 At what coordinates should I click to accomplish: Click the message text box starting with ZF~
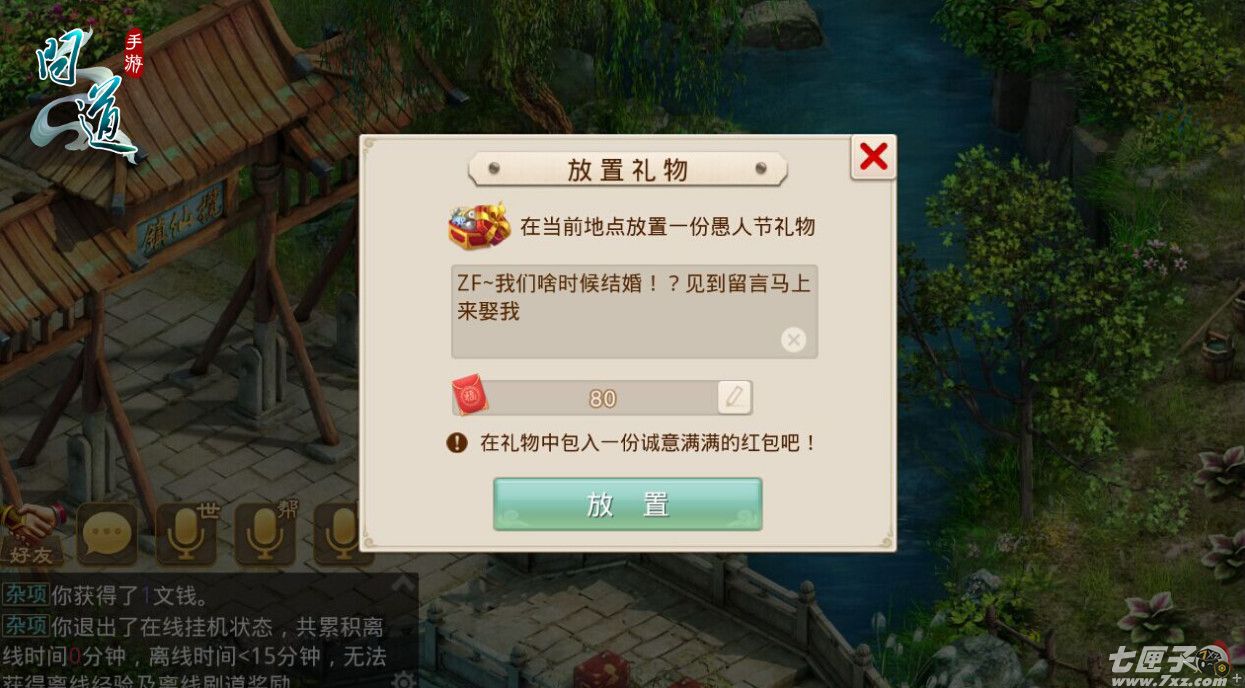[634, 311]
